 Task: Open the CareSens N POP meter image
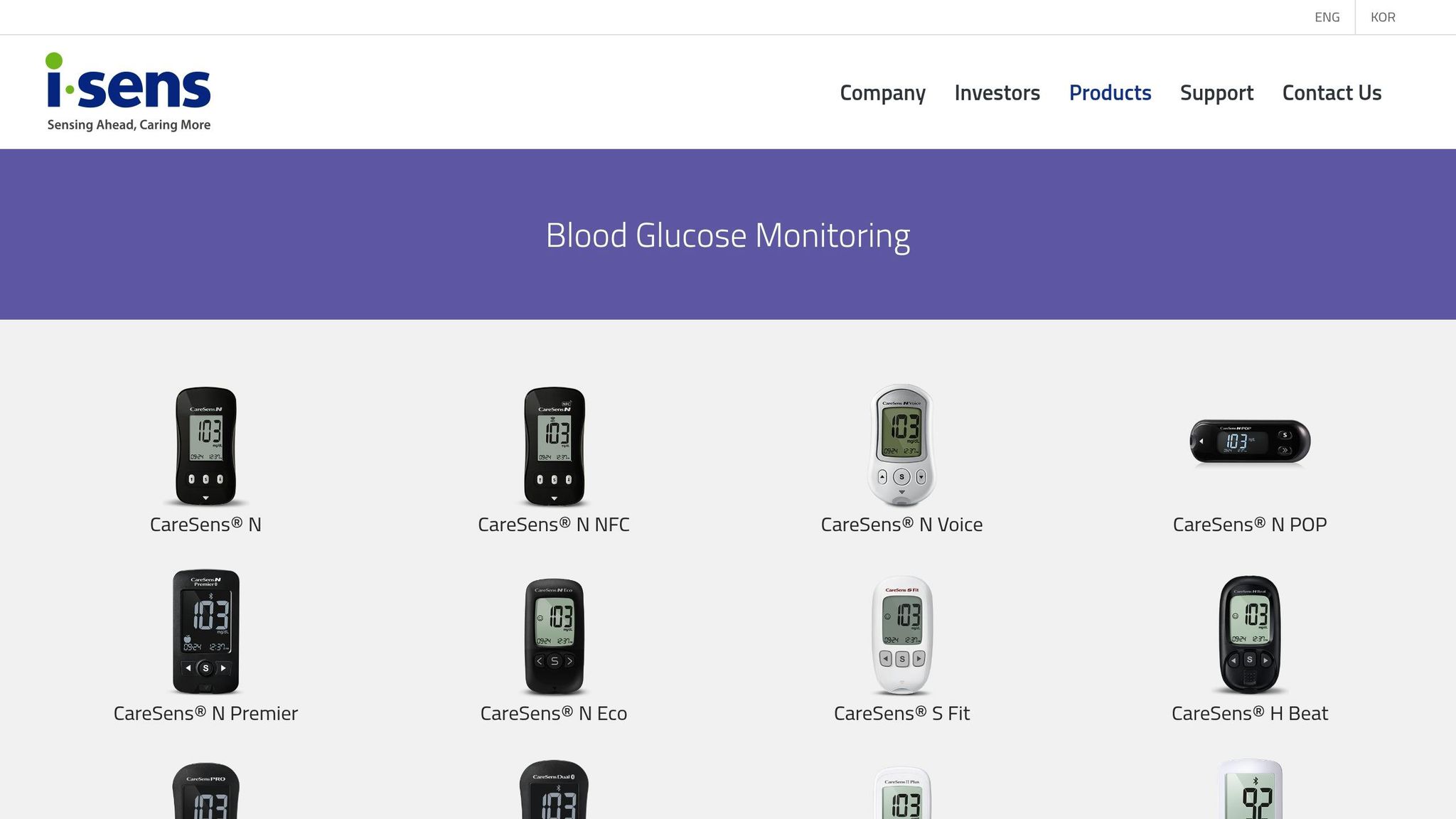(x=1250, y=441)
